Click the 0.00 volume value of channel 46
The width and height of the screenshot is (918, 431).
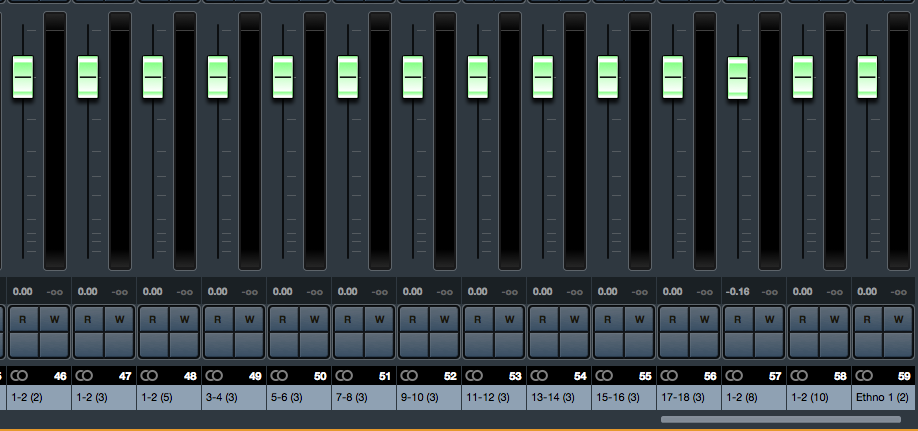click(x=23, y=291)
